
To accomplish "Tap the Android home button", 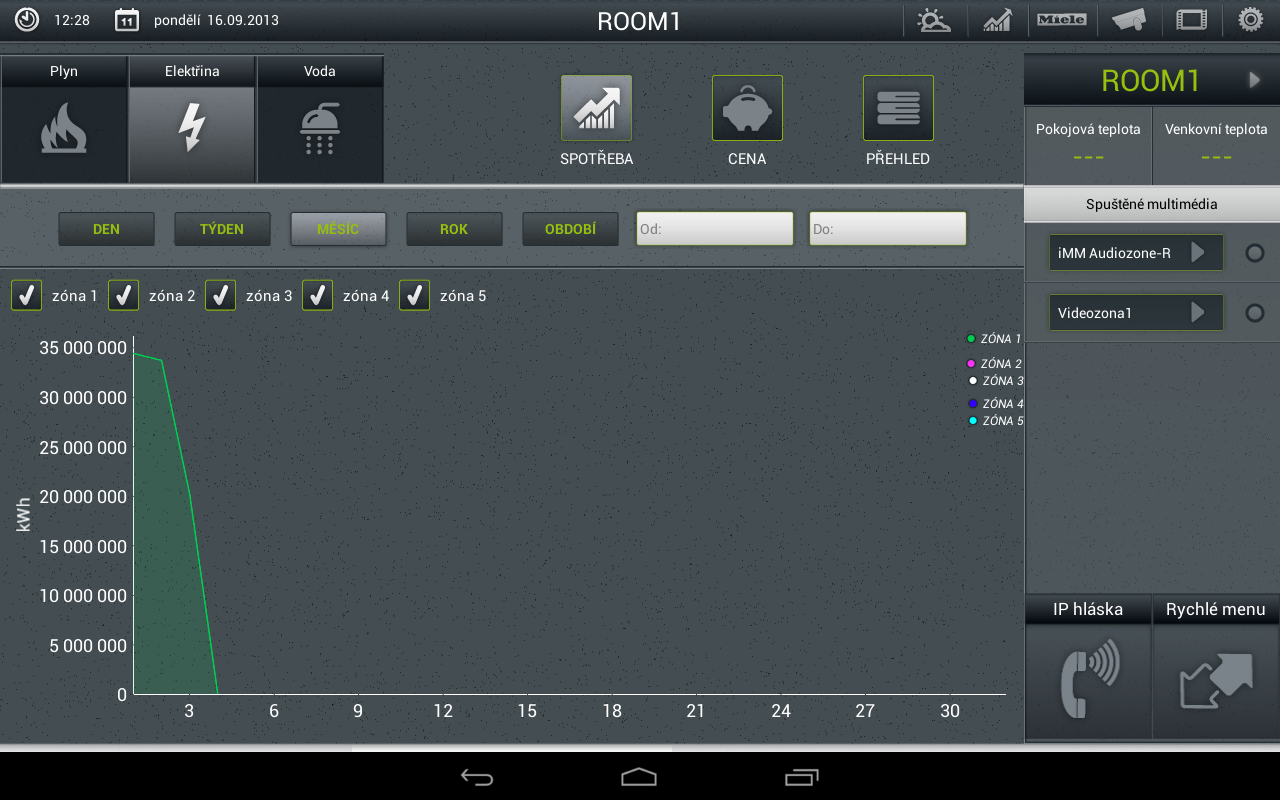I will [639, 777].
